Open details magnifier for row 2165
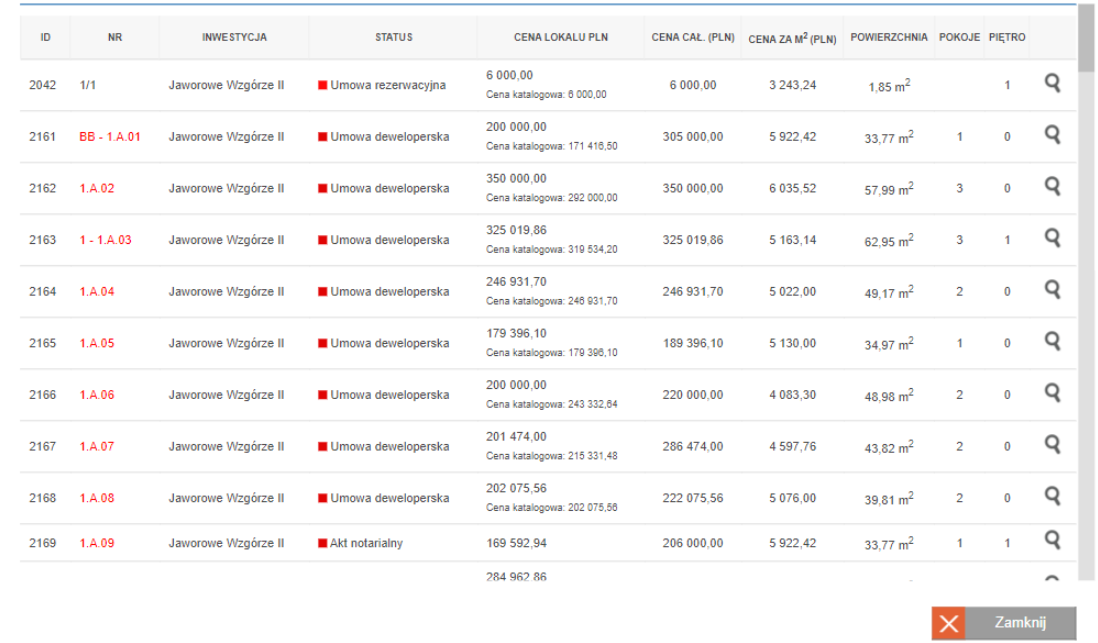Image resolution: width=1098 pixels, height=643 pixels. (1052, 342)
